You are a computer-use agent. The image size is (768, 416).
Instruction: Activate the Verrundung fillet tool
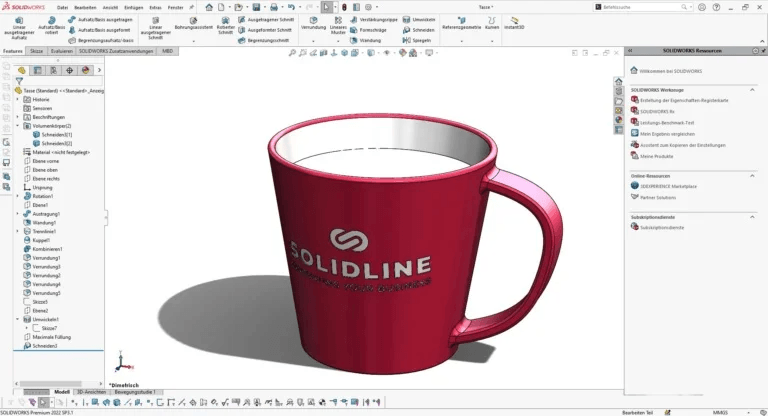coord(313,24)
